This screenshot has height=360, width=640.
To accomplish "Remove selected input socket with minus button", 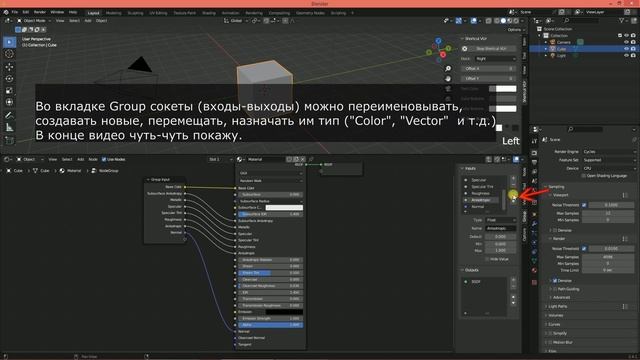I will [x=513, y=185].
